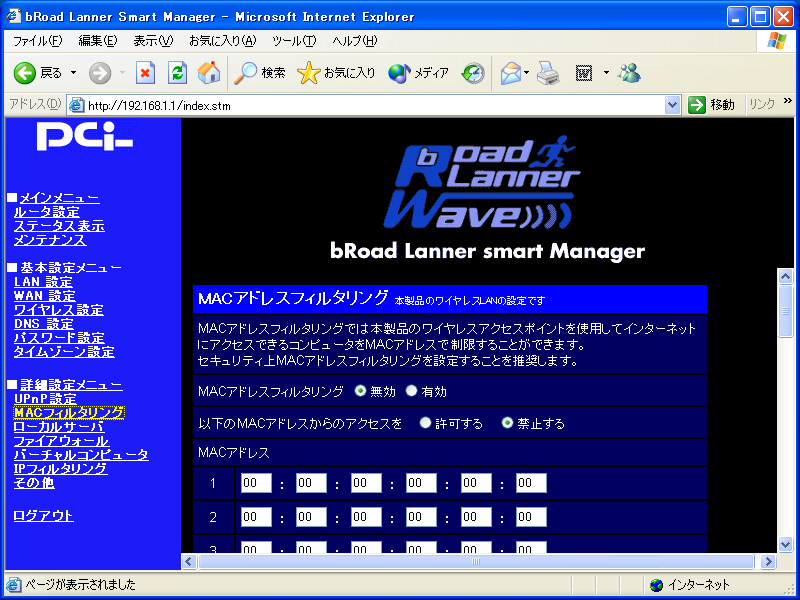
Task: Click the Internet zone globe icon in status bar
Action: tap(657, 585)
